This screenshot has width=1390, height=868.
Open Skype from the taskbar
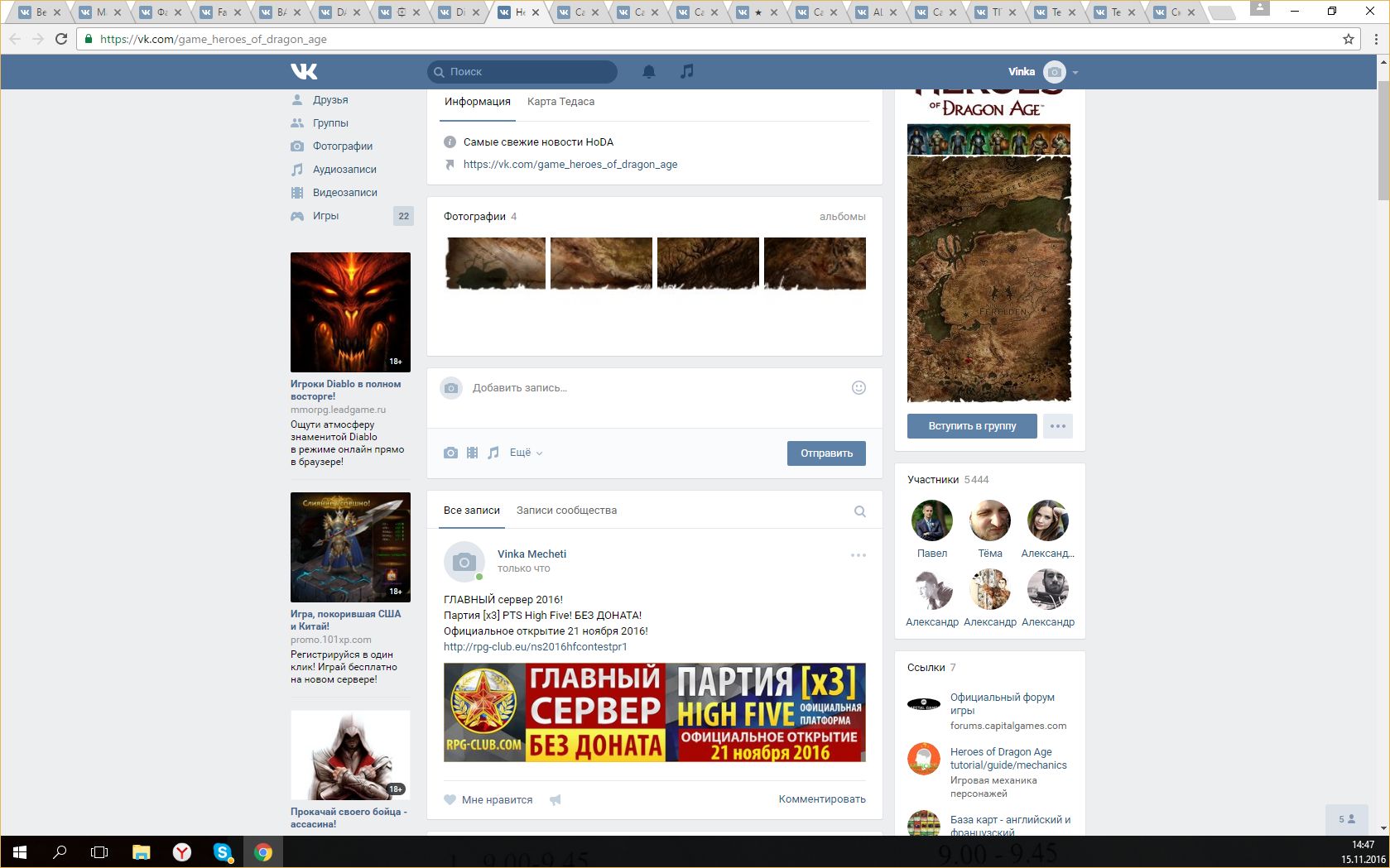pyautogui.click(x=223, y=851)
